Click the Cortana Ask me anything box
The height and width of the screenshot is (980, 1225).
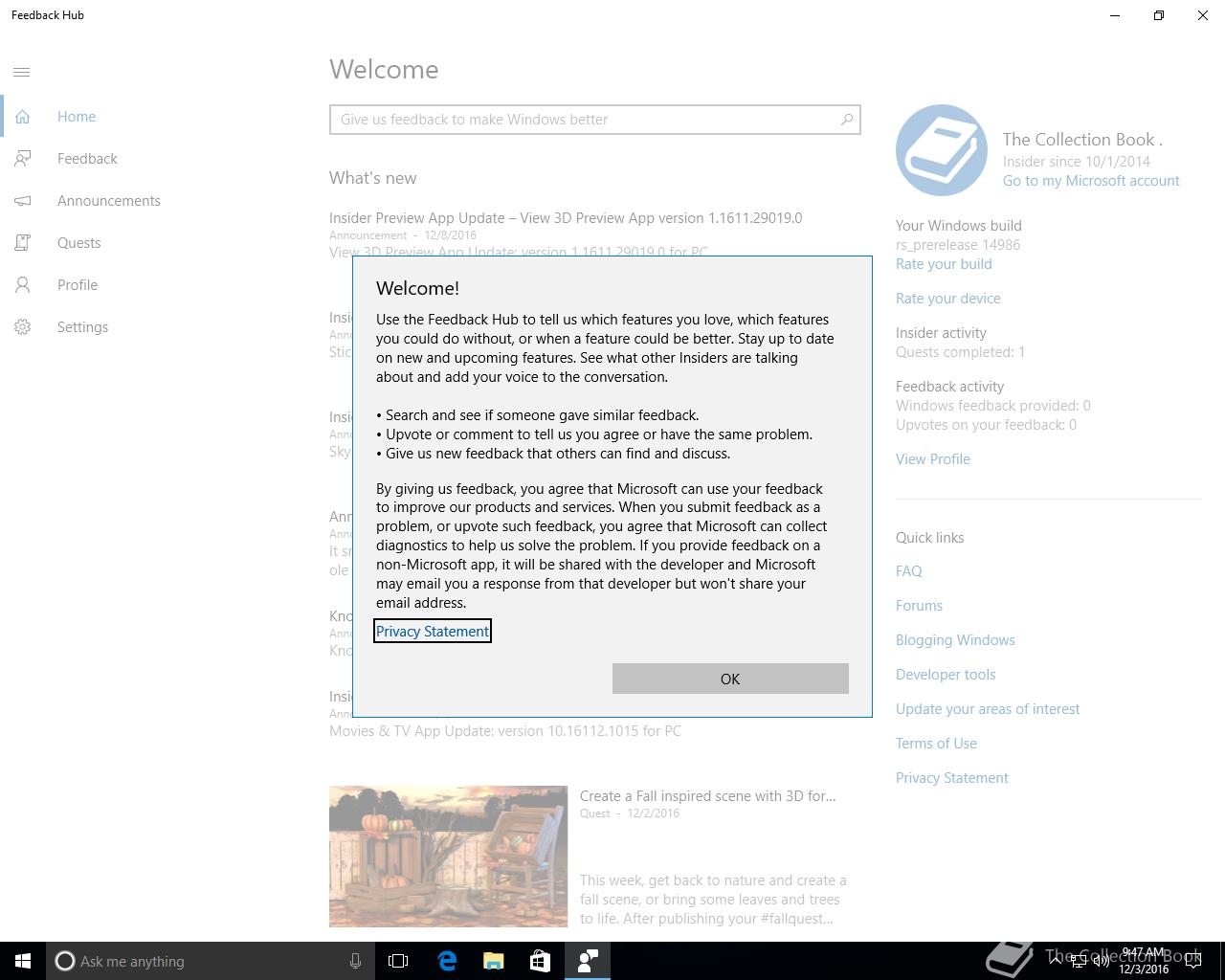(x=209, y=961)
